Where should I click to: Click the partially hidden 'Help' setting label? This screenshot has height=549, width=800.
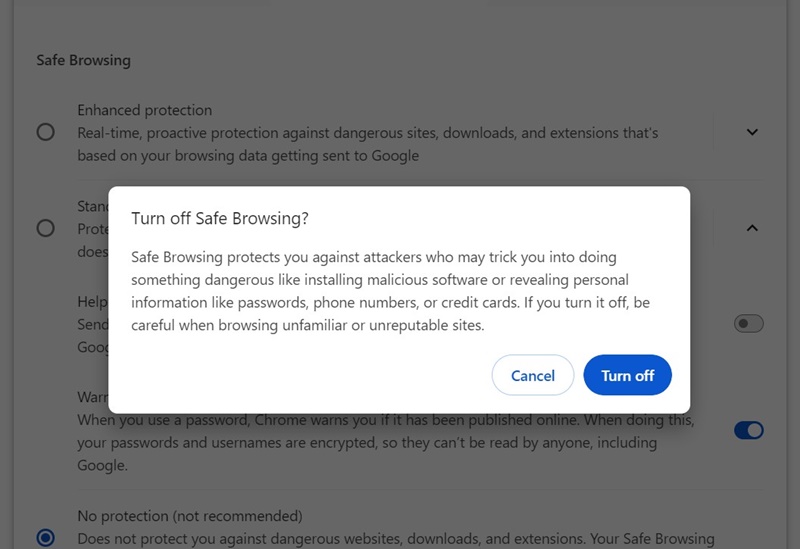(x=92, y=301)
